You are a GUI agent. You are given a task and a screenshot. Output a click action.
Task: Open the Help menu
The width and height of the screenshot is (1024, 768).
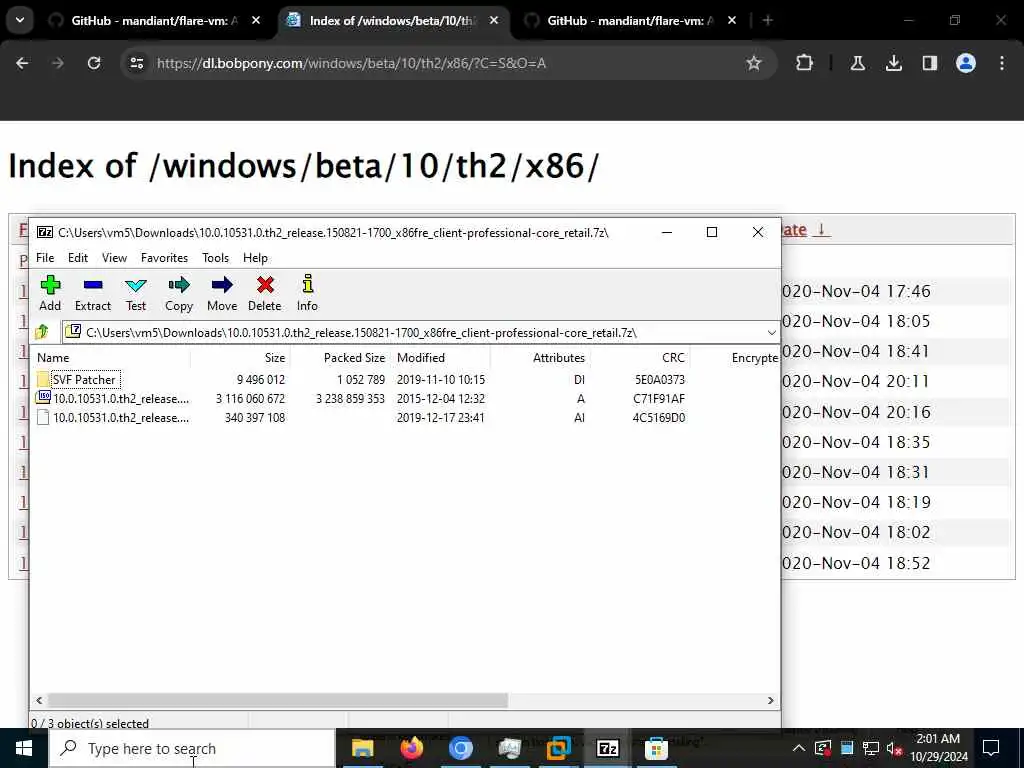(255, 258)
